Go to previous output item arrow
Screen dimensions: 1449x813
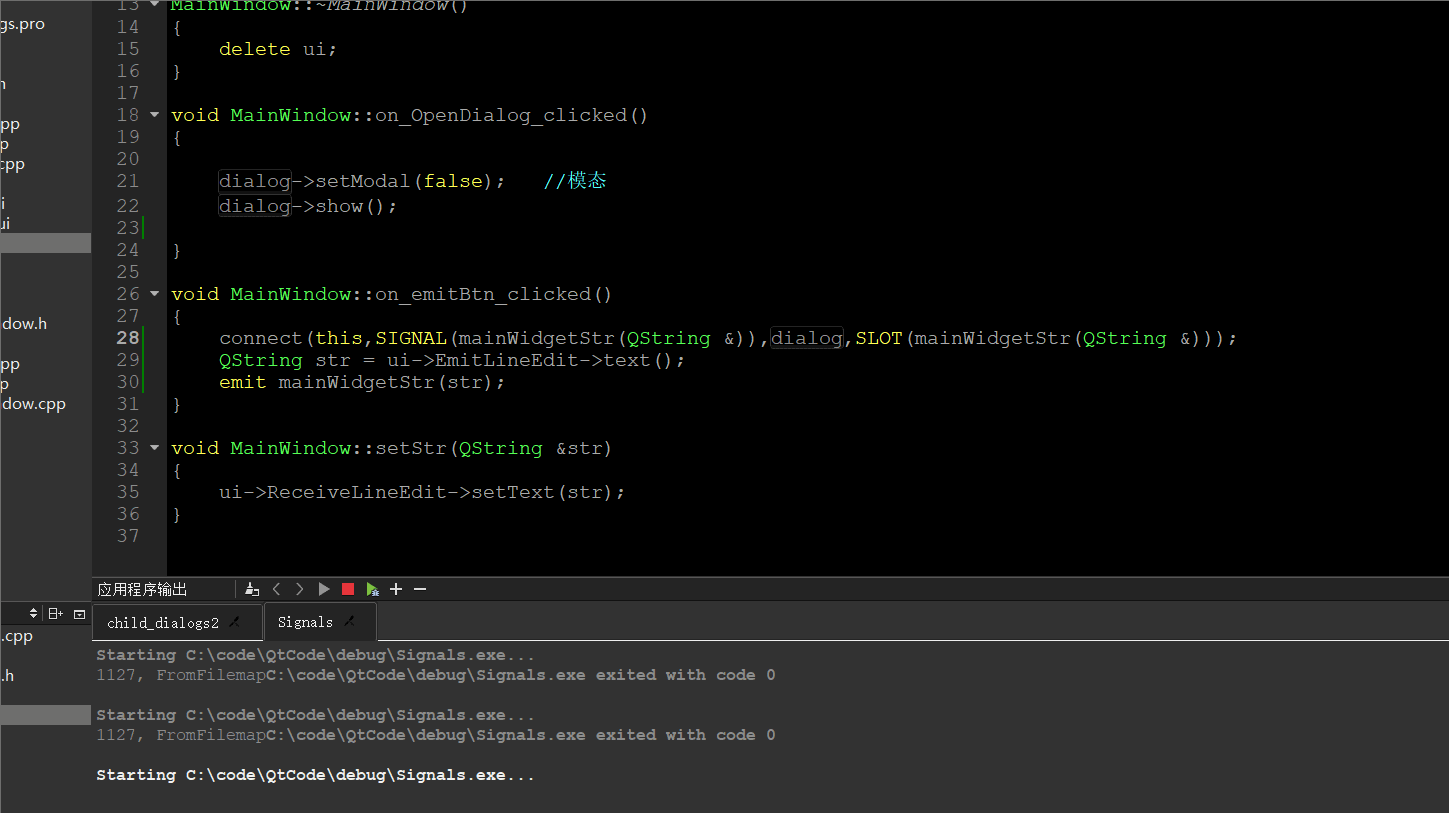coord(277,589)
